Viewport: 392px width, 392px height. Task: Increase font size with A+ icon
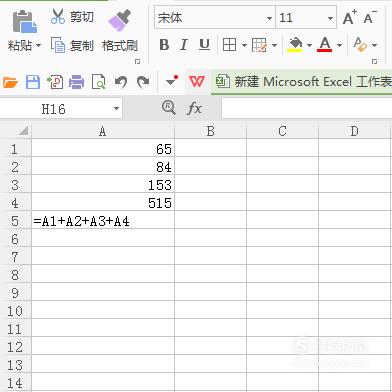tap(350, 17)
